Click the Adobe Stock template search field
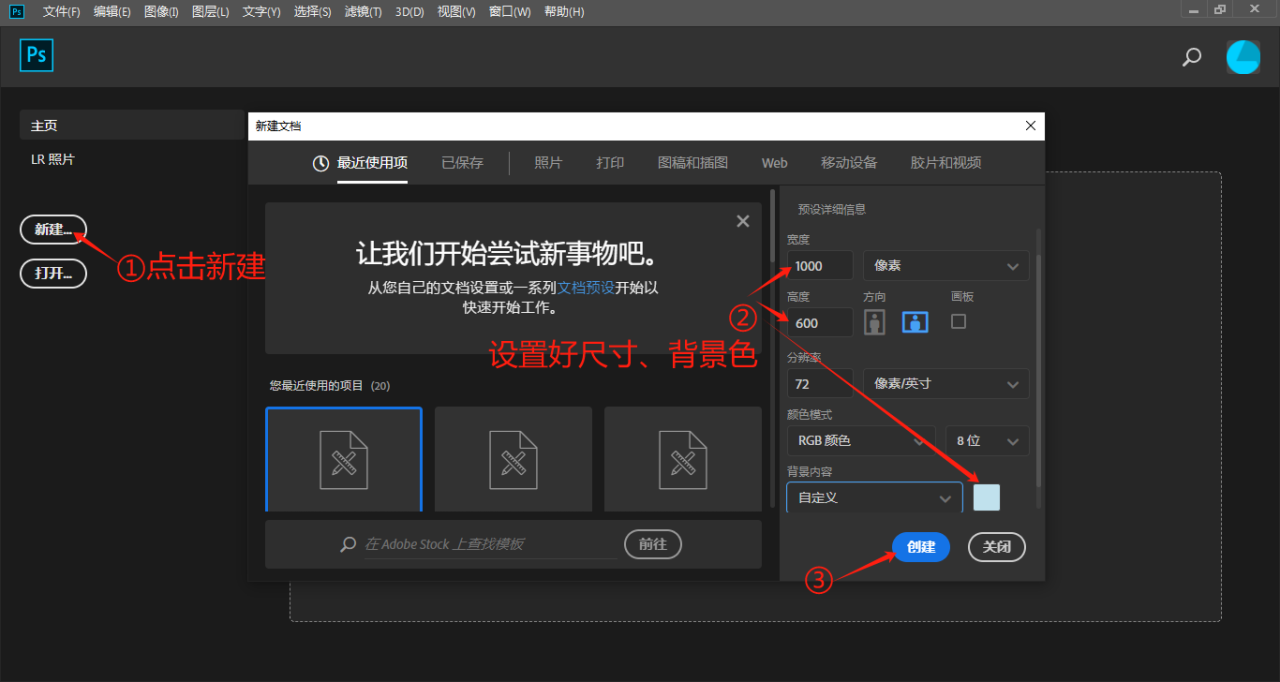Viewport: 1280px width, 682px height. 490,545
